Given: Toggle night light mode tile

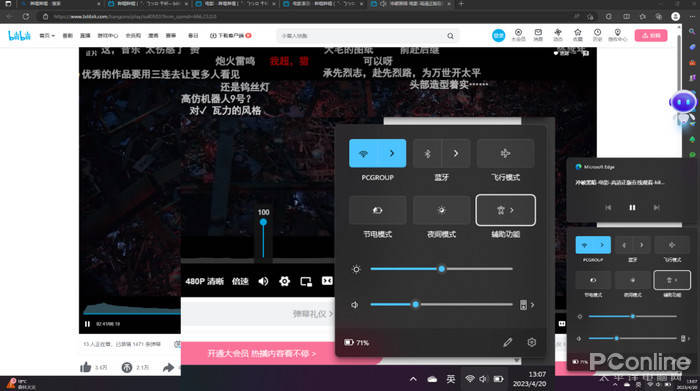Looking at the screenshot, I should (x=442, y=210).
